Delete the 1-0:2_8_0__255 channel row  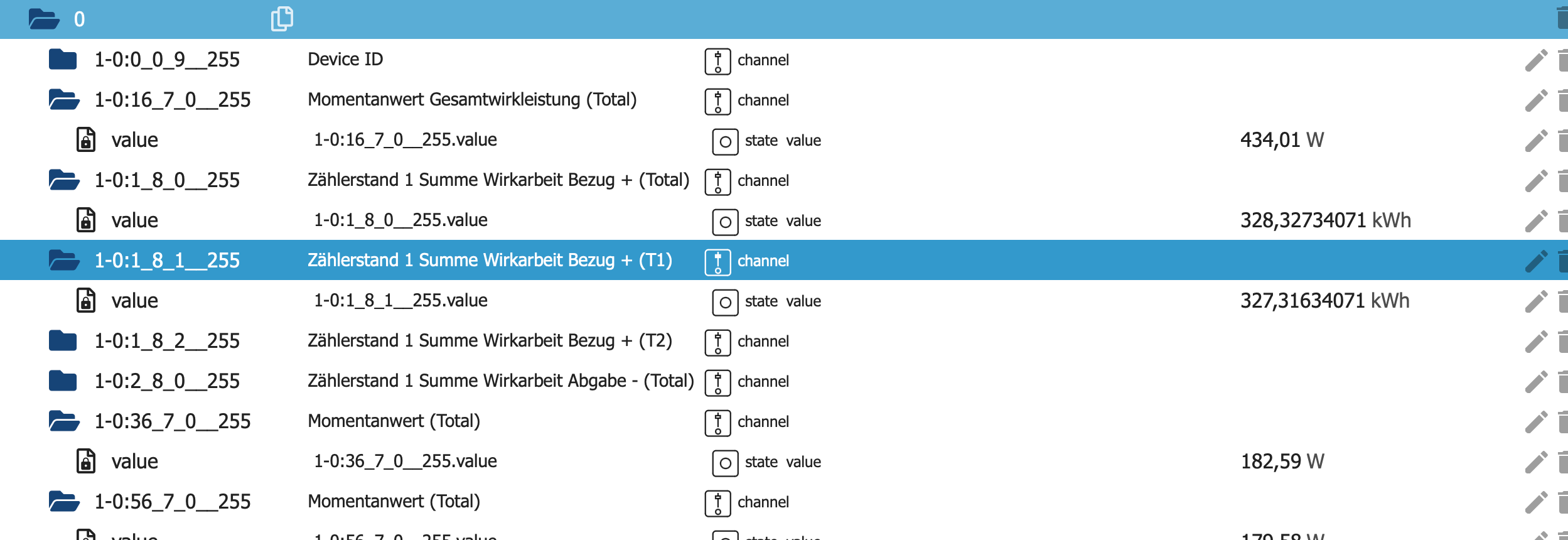click(x=1563, y=381)
